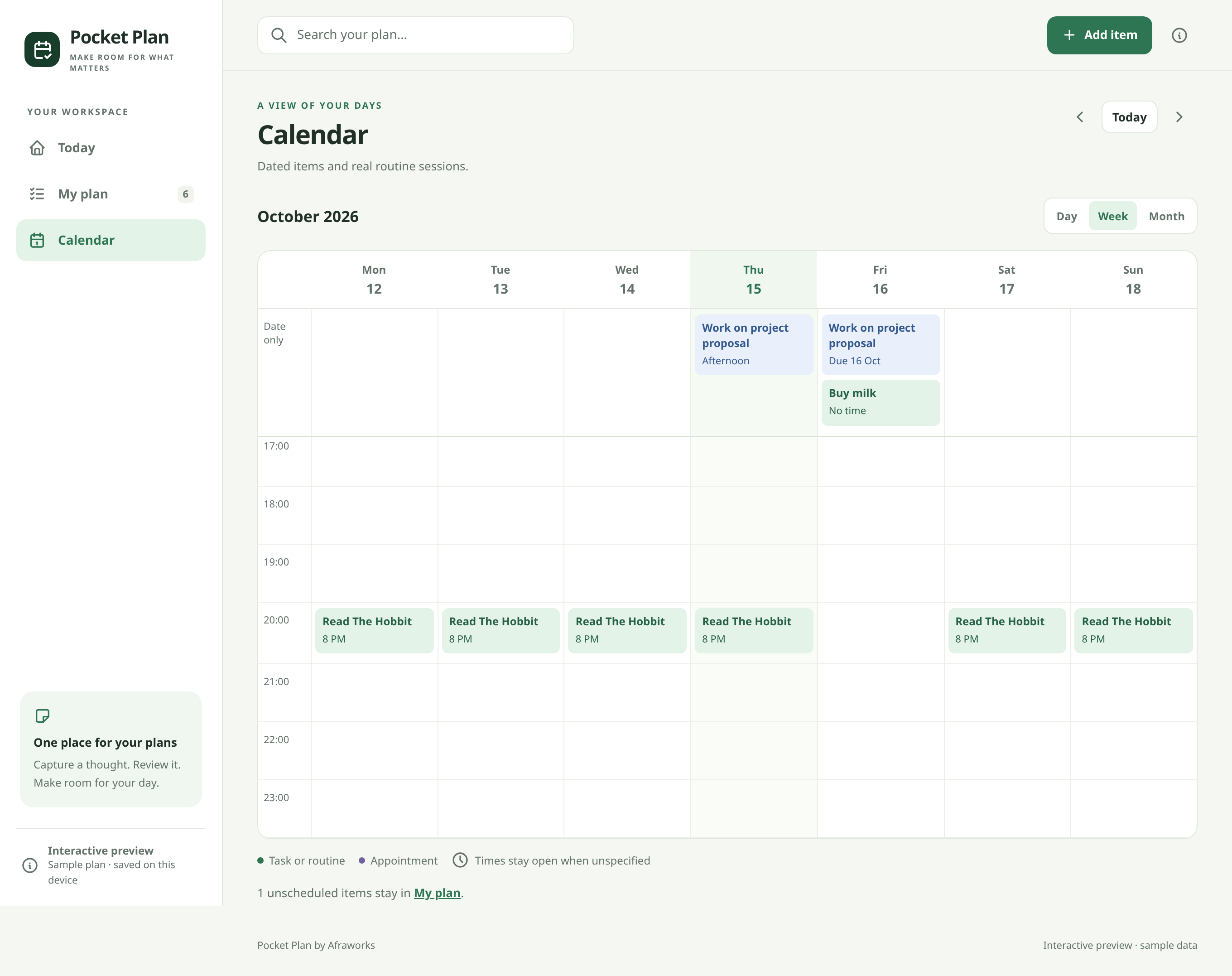Viewport: 1232px width, 976px height.
Task: Open Tuesday's Read The Hobbit session
Action: coord(500,630)
